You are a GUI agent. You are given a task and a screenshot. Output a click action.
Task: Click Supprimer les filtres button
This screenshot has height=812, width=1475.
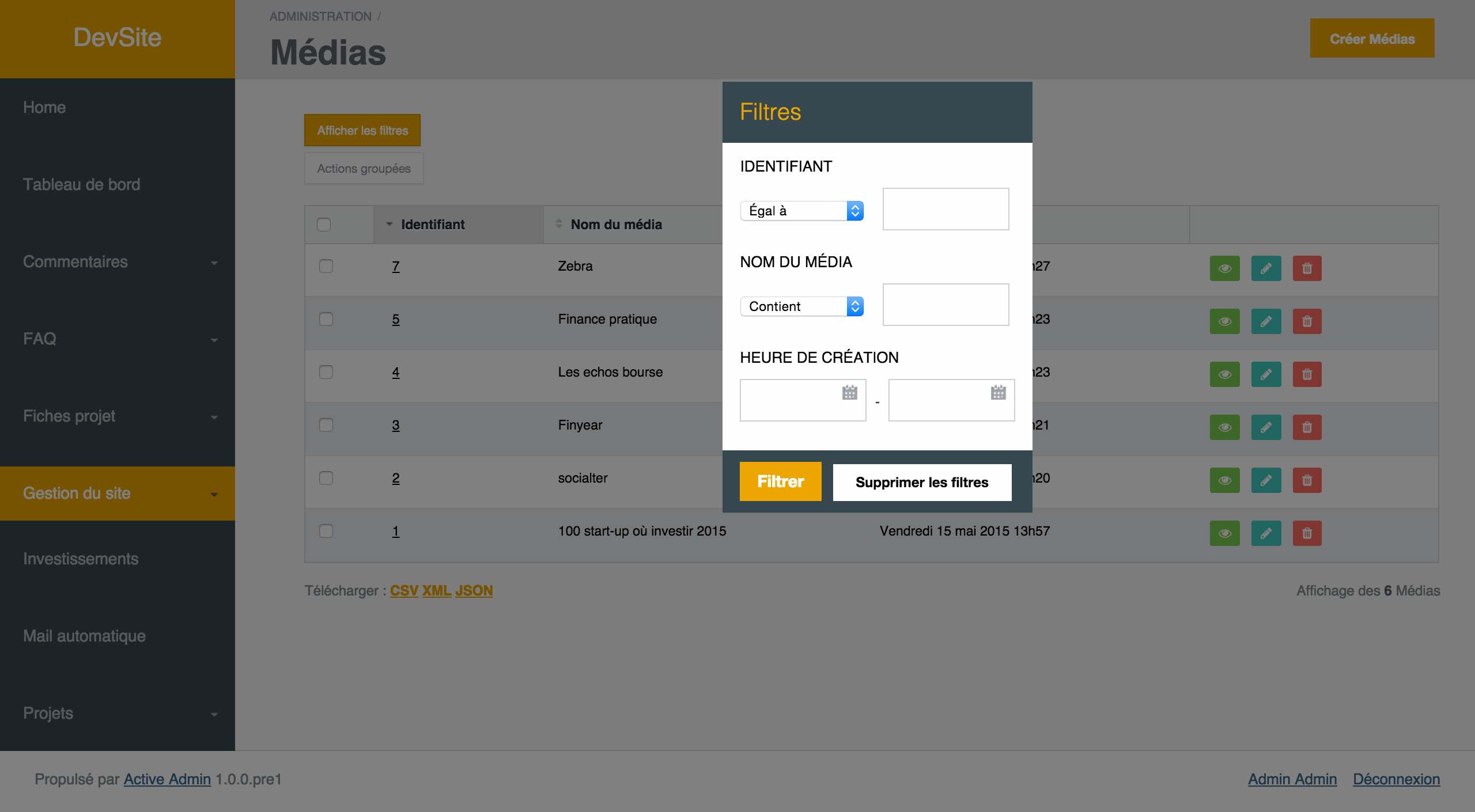click(x=922, y=482)
